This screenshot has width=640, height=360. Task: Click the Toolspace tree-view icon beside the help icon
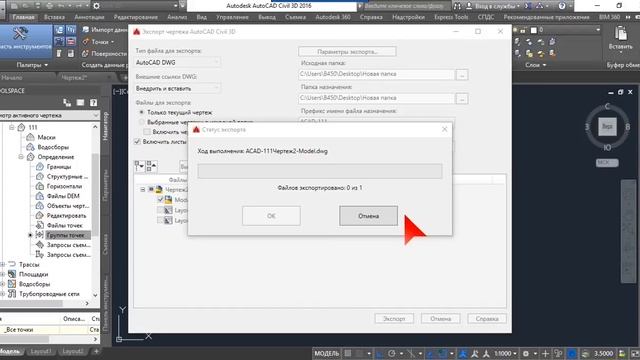[67, 102]
